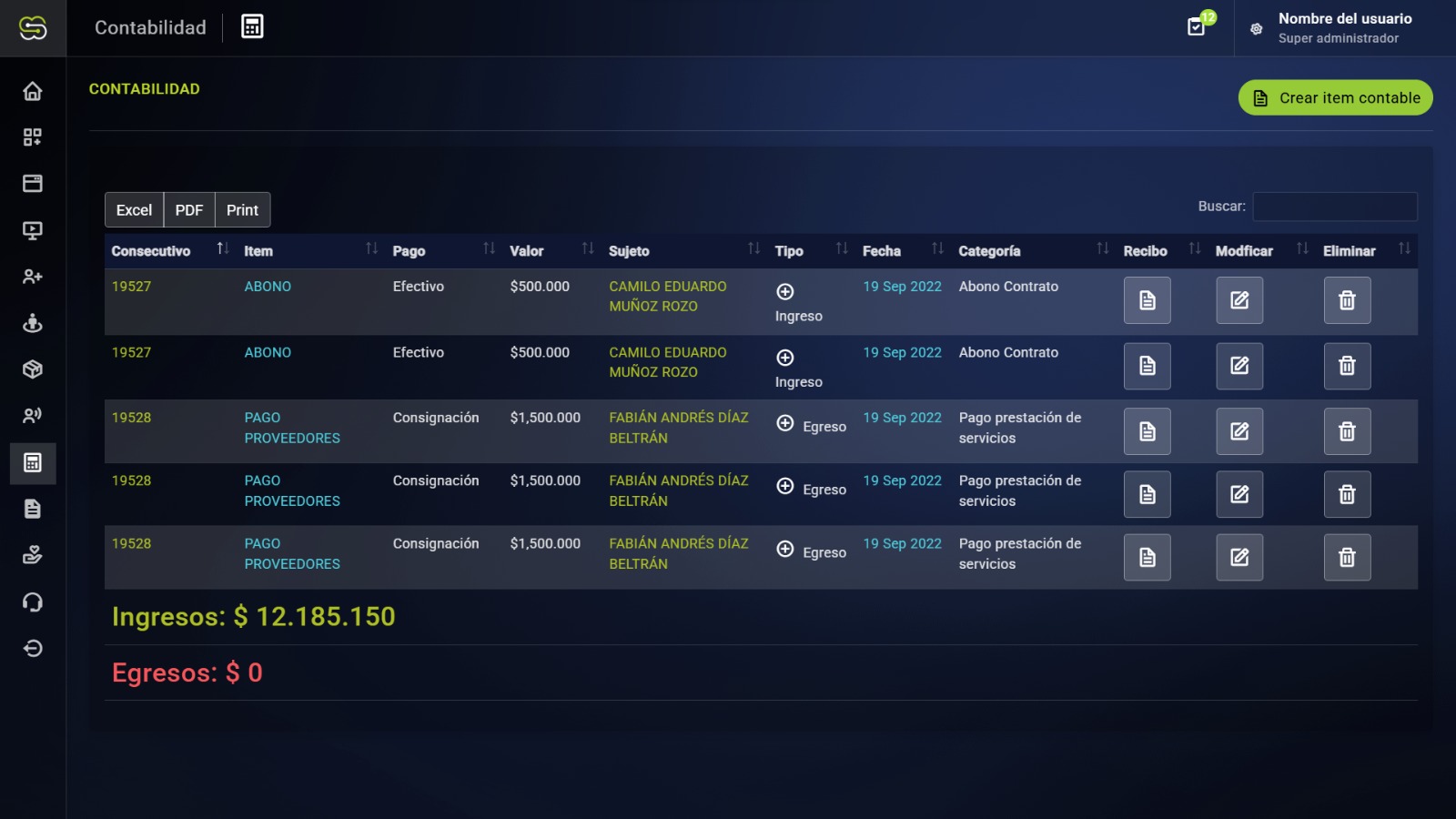
Task: Click the Print button
Action: 242,210
